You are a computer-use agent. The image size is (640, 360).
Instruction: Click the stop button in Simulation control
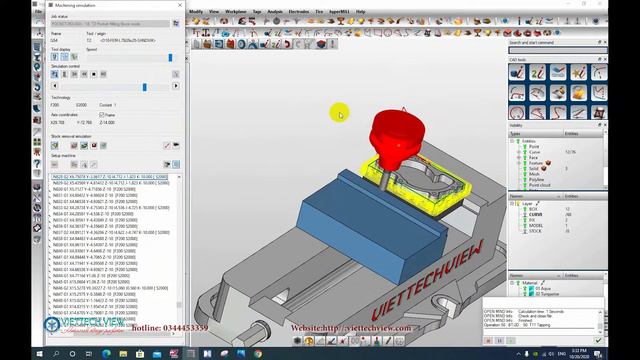pos(93,74)
